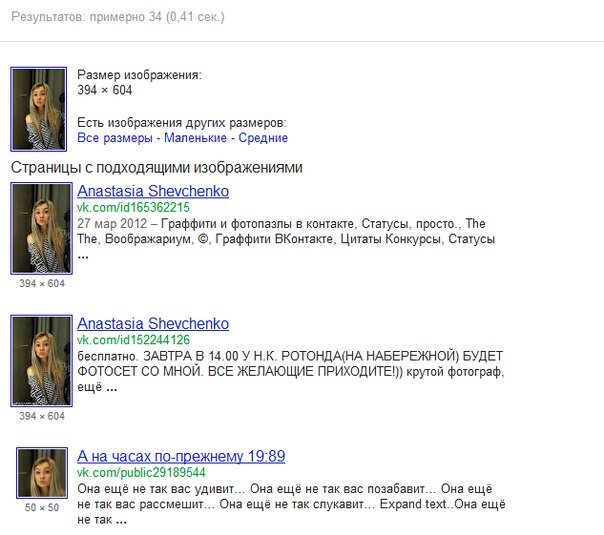604x535 pixels.
Task: Click the 'Размер изображения:' label
Action: pos(139,75)
